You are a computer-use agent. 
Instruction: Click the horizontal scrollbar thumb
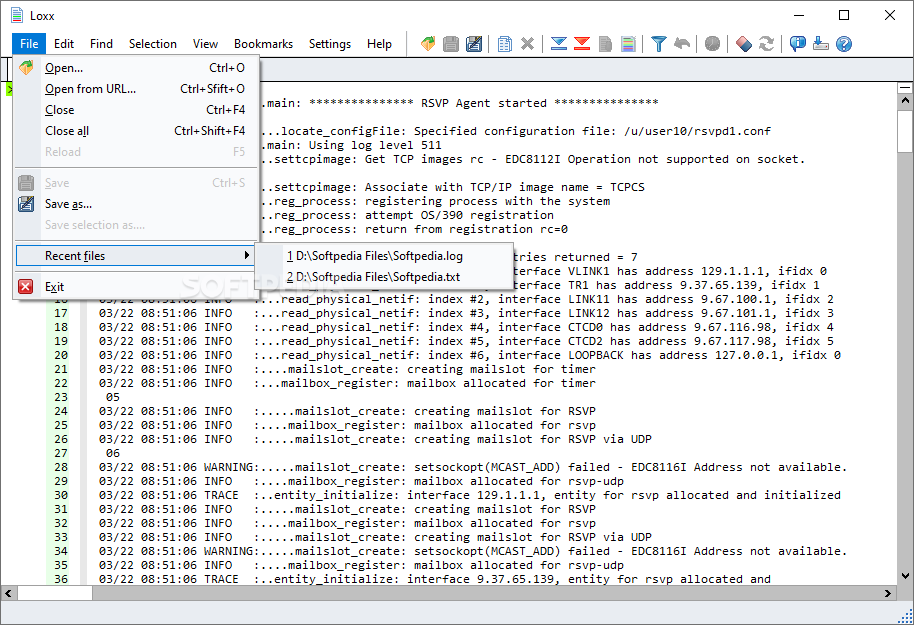pyautogui.click(x=55, y=594)
